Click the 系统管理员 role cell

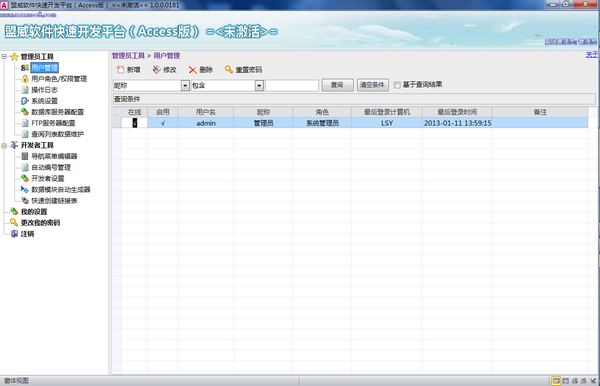click(322, 123)
